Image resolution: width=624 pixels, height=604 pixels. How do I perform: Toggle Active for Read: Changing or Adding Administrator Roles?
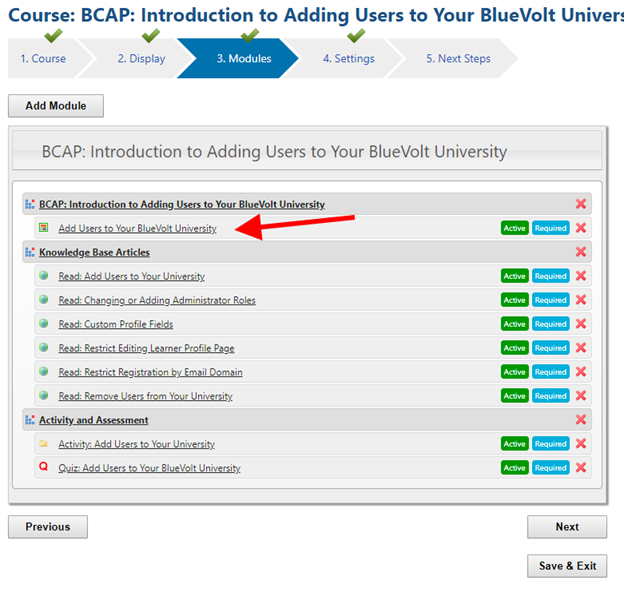[515, 300]
